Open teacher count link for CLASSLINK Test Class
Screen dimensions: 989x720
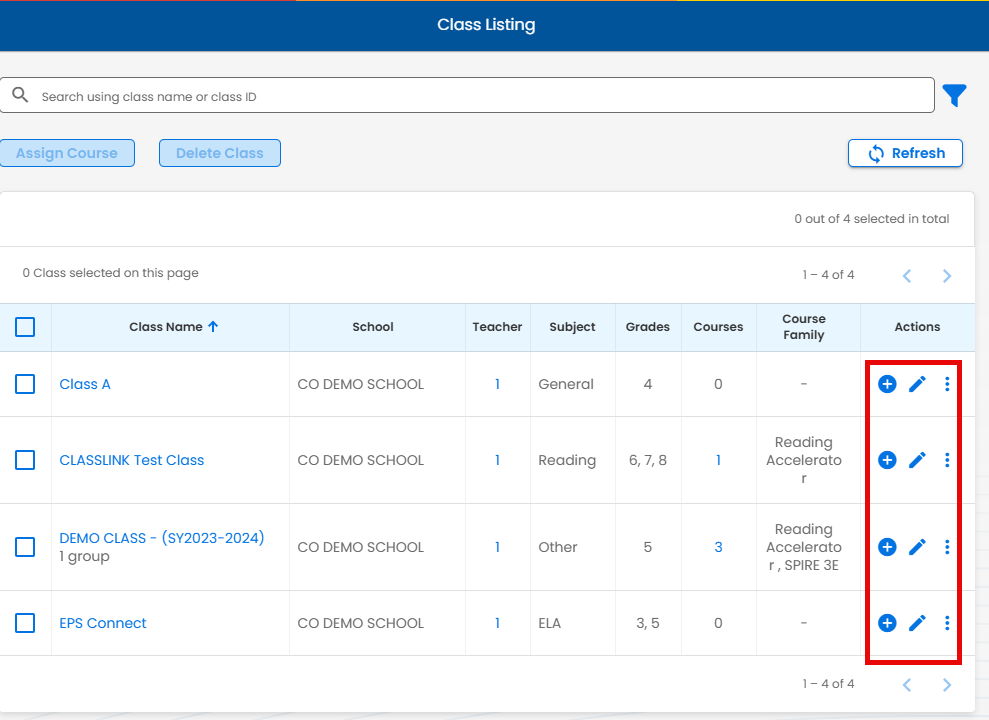(498, 460)
